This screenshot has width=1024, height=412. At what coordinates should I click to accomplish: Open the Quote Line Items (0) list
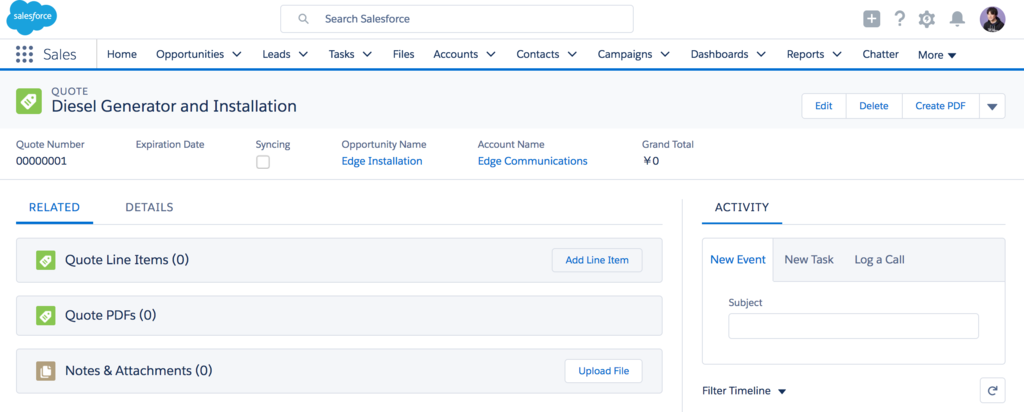[127, 260]
